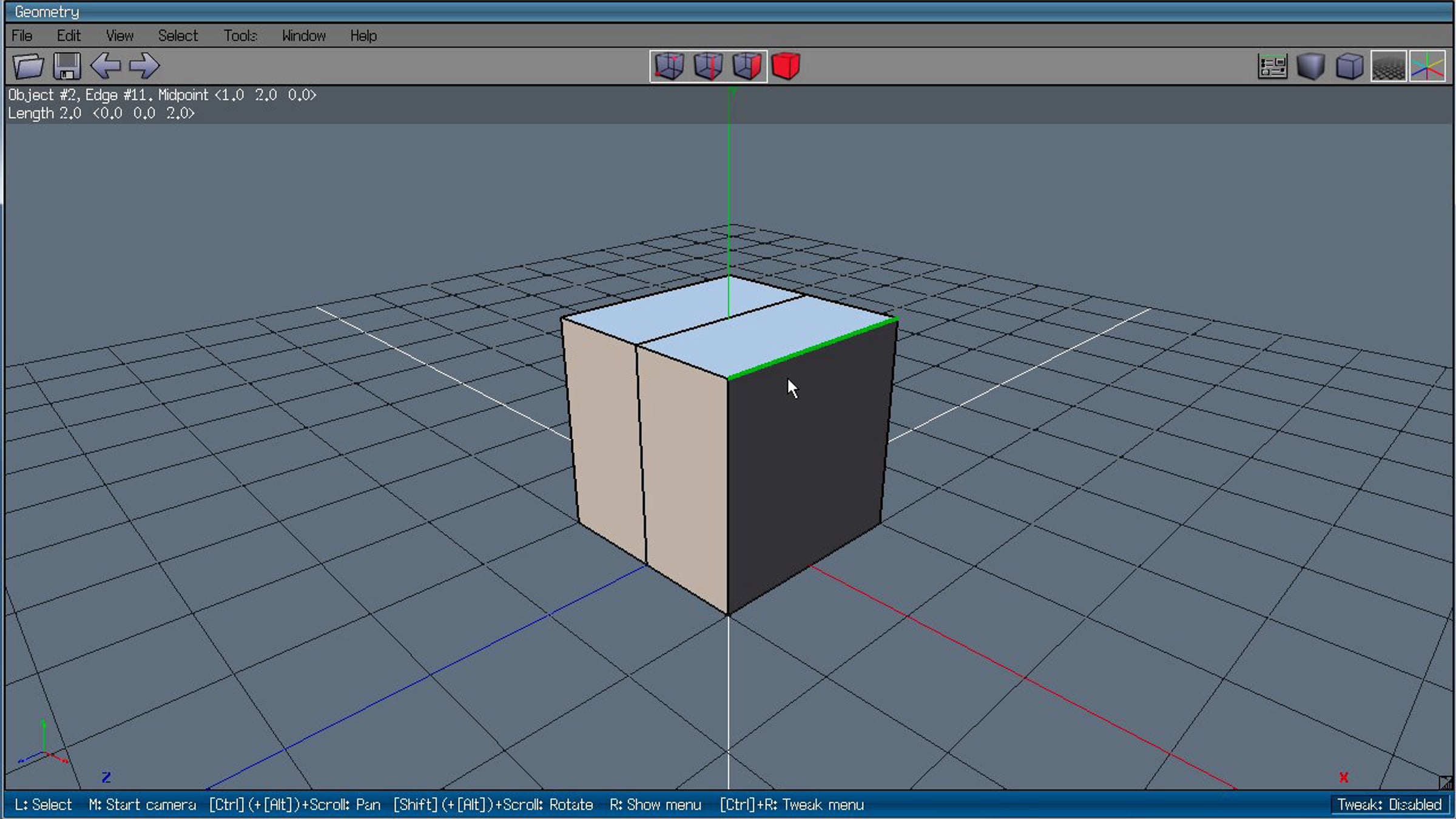Viewport: 1456px width, 819px height.
Task: Switch to body selection mode red cube
Action: [786, 66]
